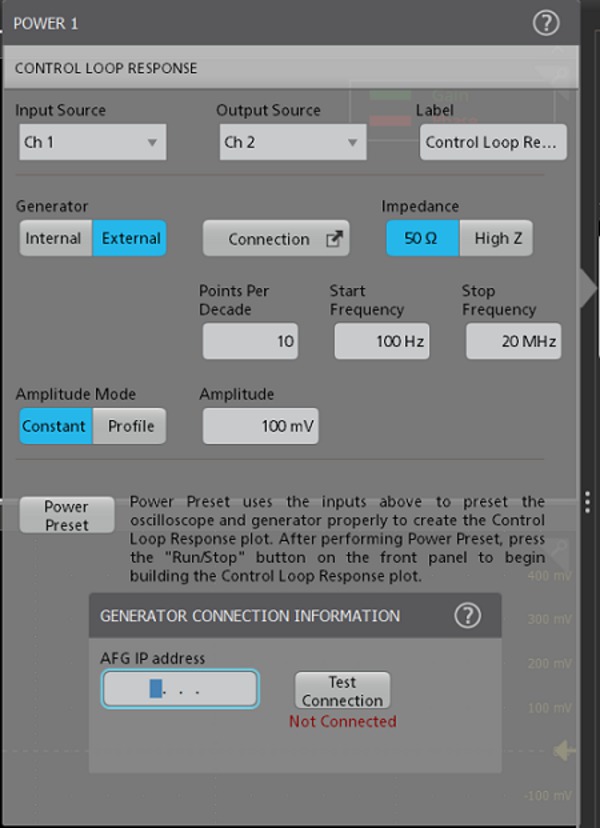Edit the Label field
Image resolution: width=600 pixels, height=828 pixels.
(493, 142)
